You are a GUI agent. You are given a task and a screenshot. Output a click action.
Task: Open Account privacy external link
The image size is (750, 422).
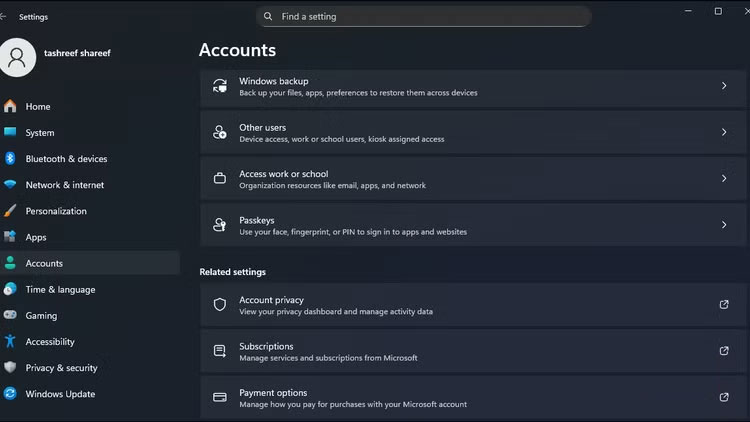[724, 305]
